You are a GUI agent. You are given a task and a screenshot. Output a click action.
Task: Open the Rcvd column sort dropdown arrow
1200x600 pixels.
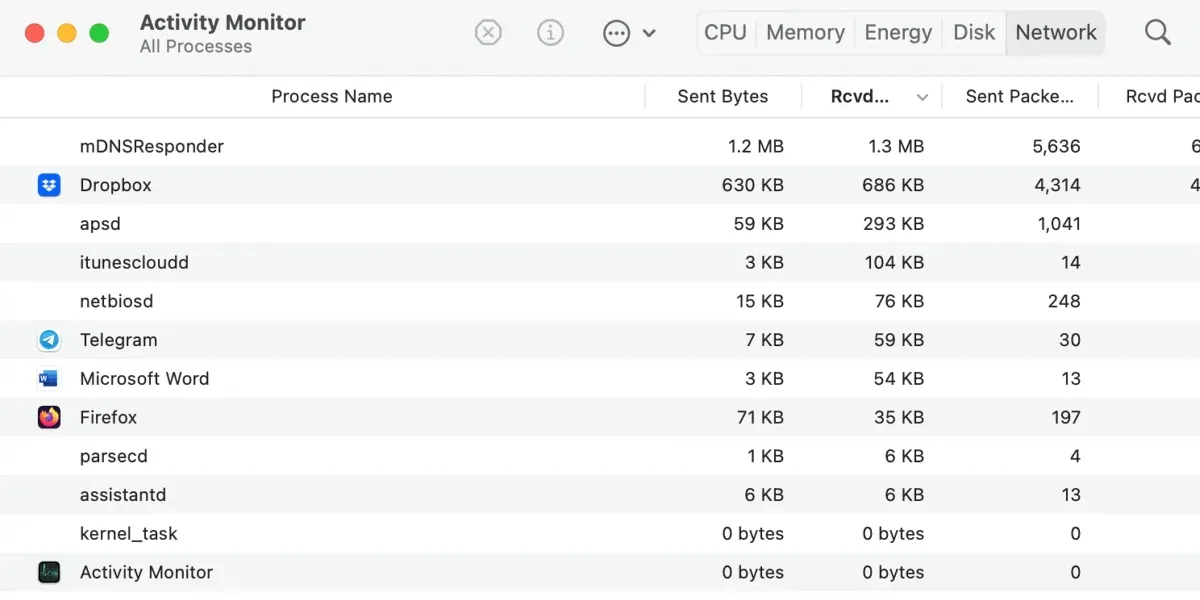(x=923, y=96)
